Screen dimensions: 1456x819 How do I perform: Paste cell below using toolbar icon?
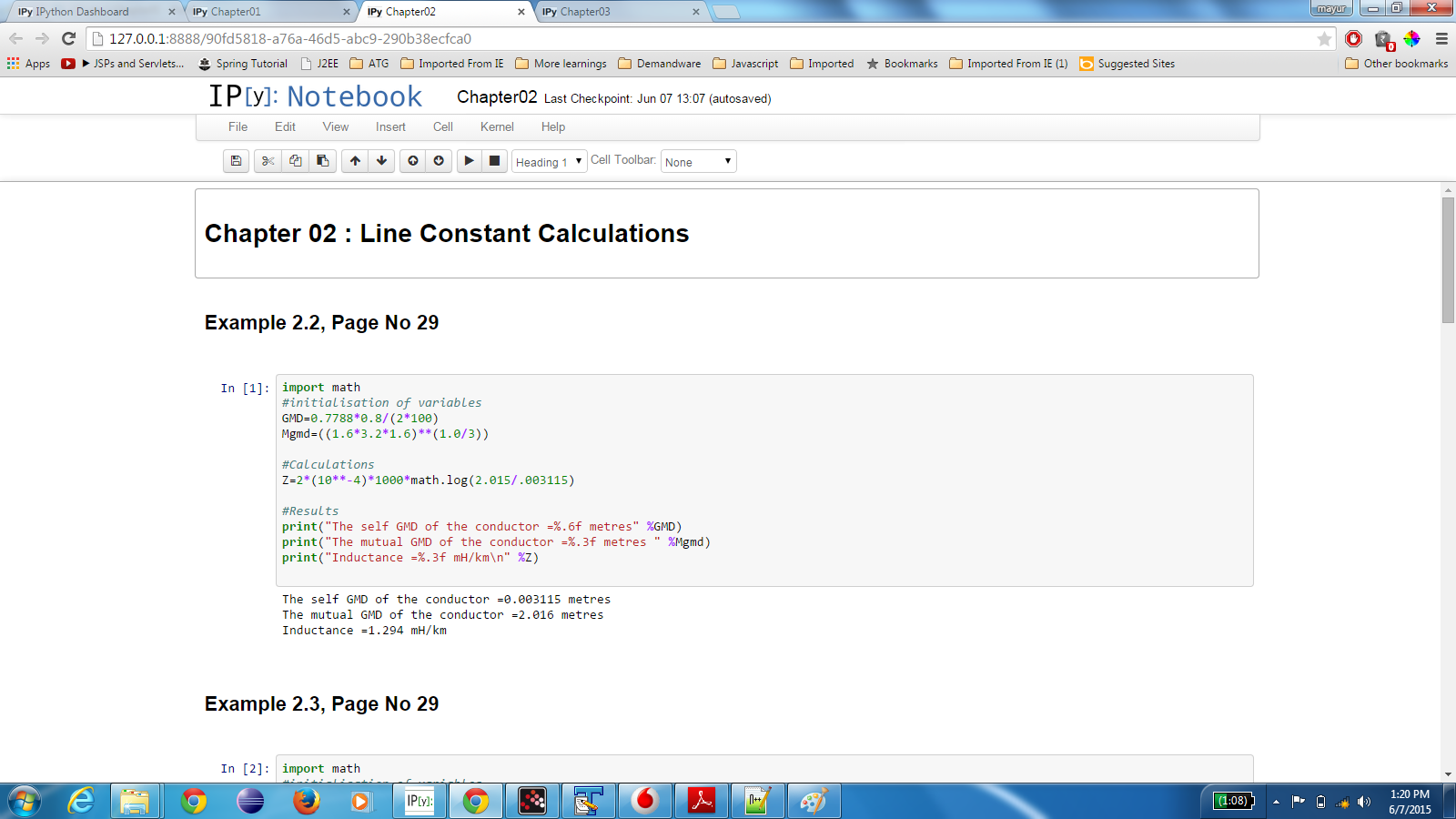pos(322,161)
